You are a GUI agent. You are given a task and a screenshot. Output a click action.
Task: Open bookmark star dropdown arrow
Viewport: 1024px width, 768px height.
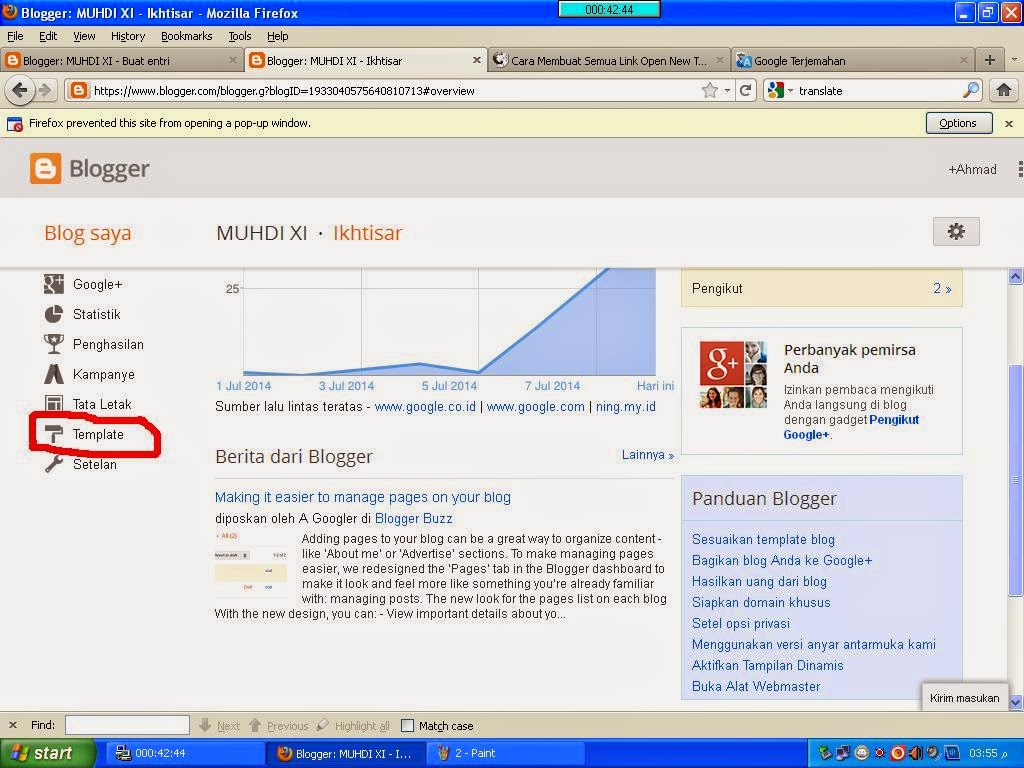[727, 91]
